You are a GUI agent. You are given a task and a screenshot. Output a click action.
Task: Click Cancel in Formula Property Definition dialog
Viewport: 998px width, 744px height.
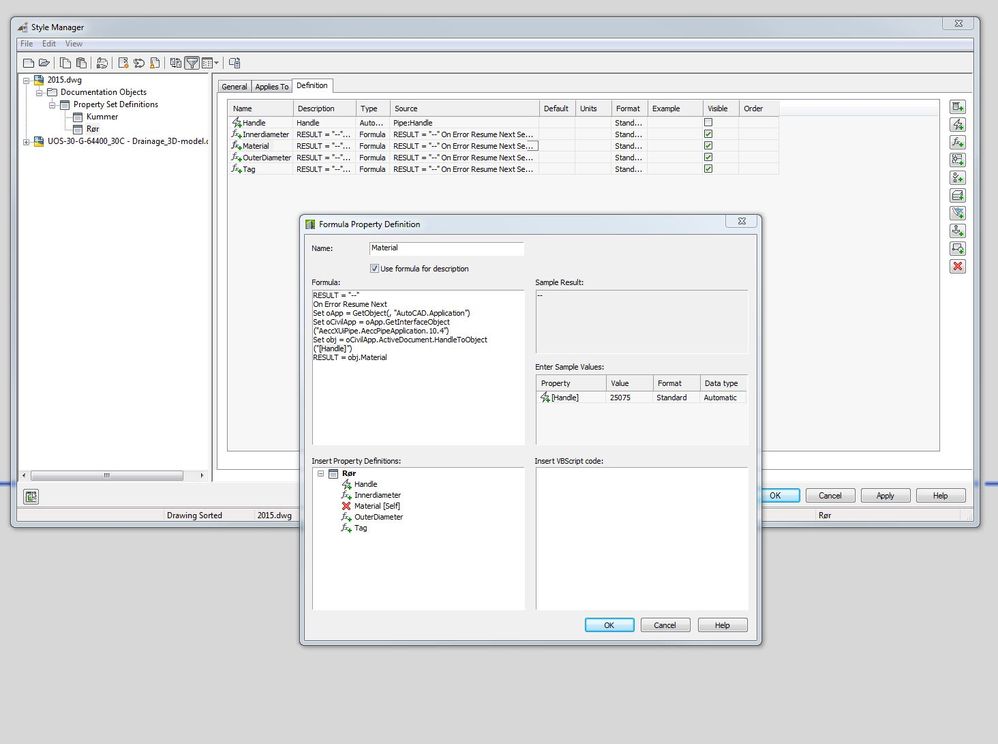665,625
